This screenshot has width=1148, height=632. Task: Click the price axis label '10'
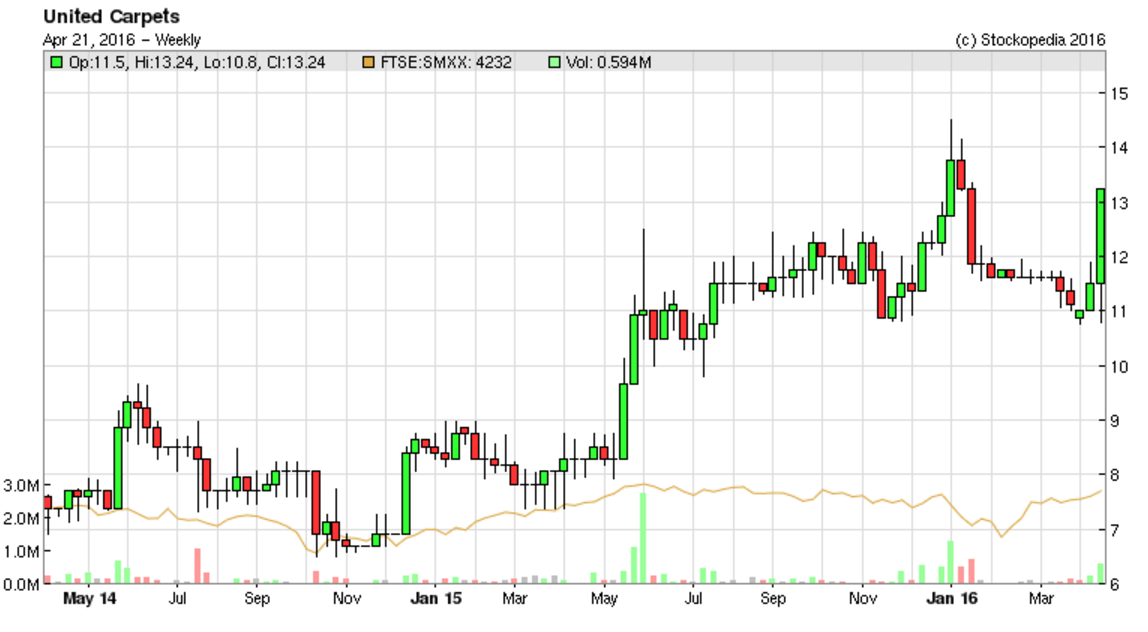(x=1119, y=366)
